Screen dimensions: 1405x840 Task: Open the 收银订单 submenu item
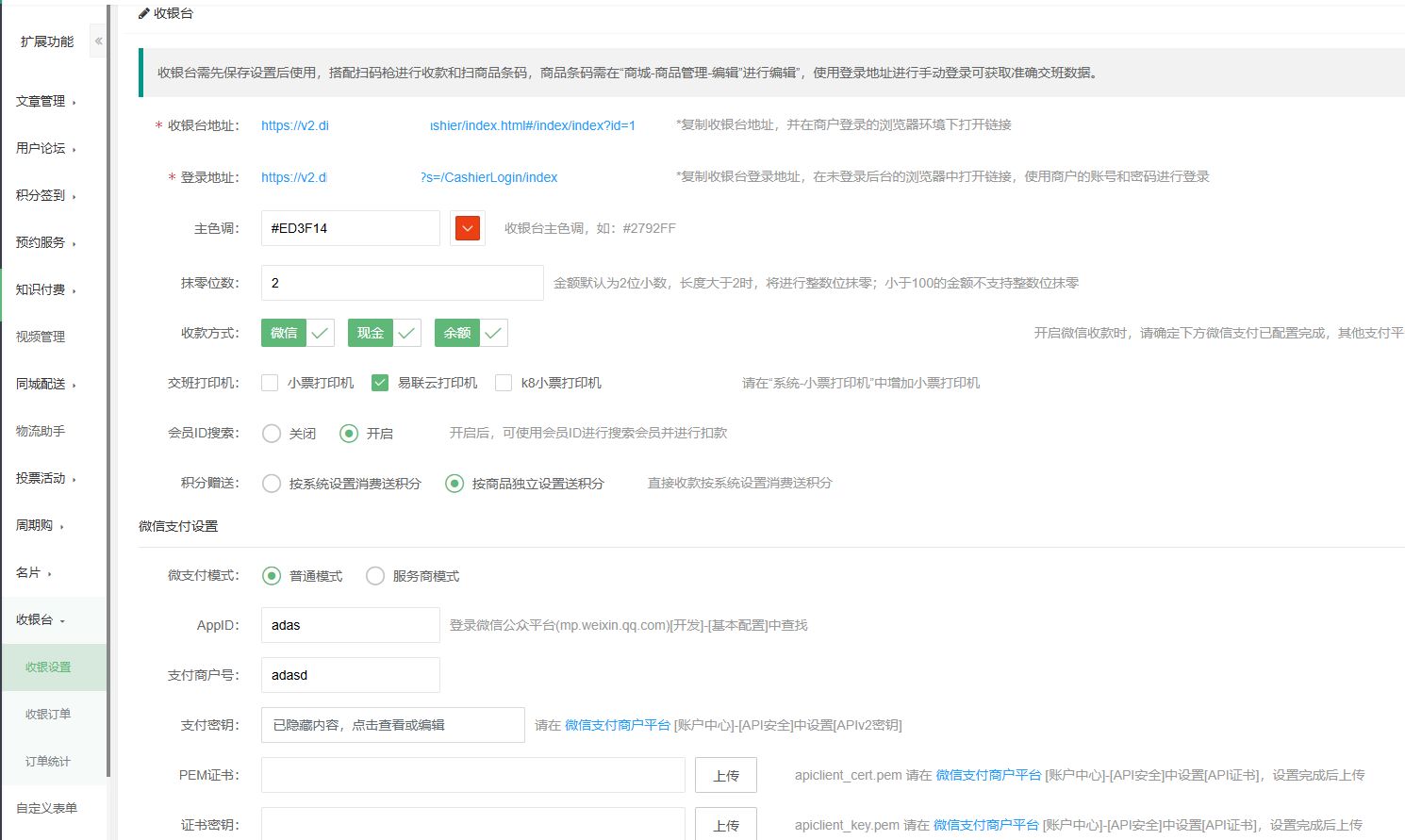(x=48, y=714)
